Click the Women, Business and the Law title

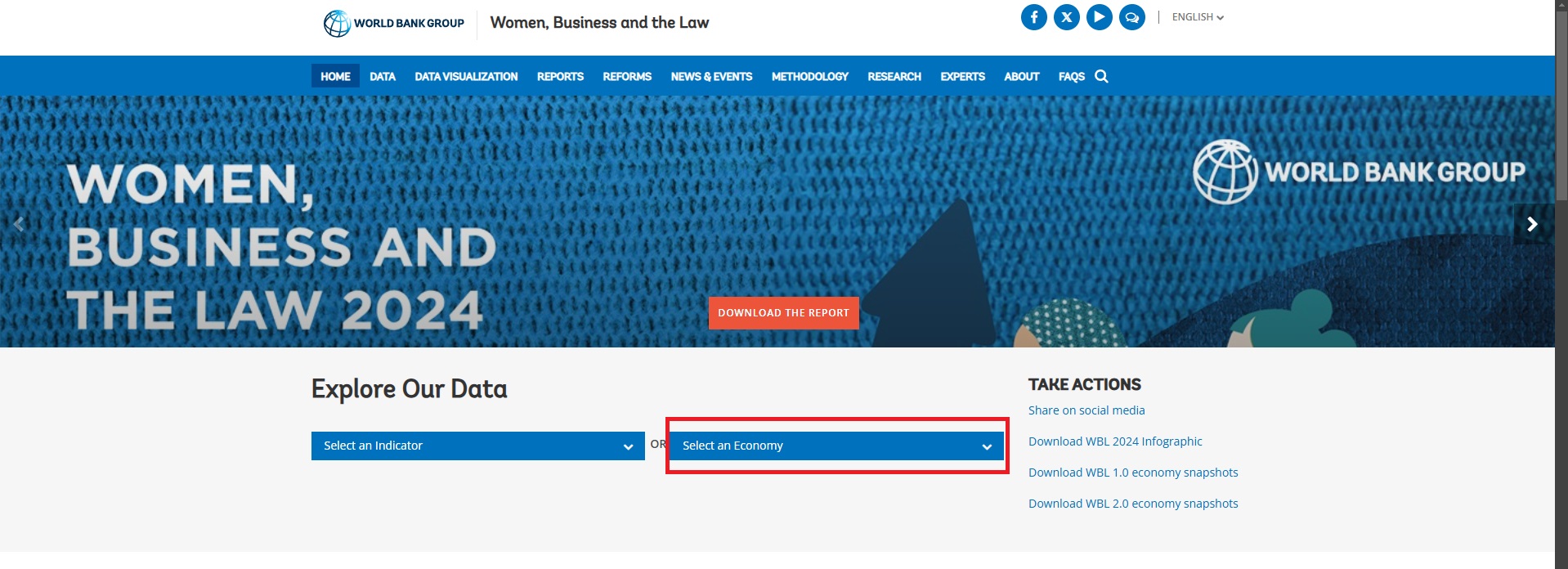pos(599,23)
